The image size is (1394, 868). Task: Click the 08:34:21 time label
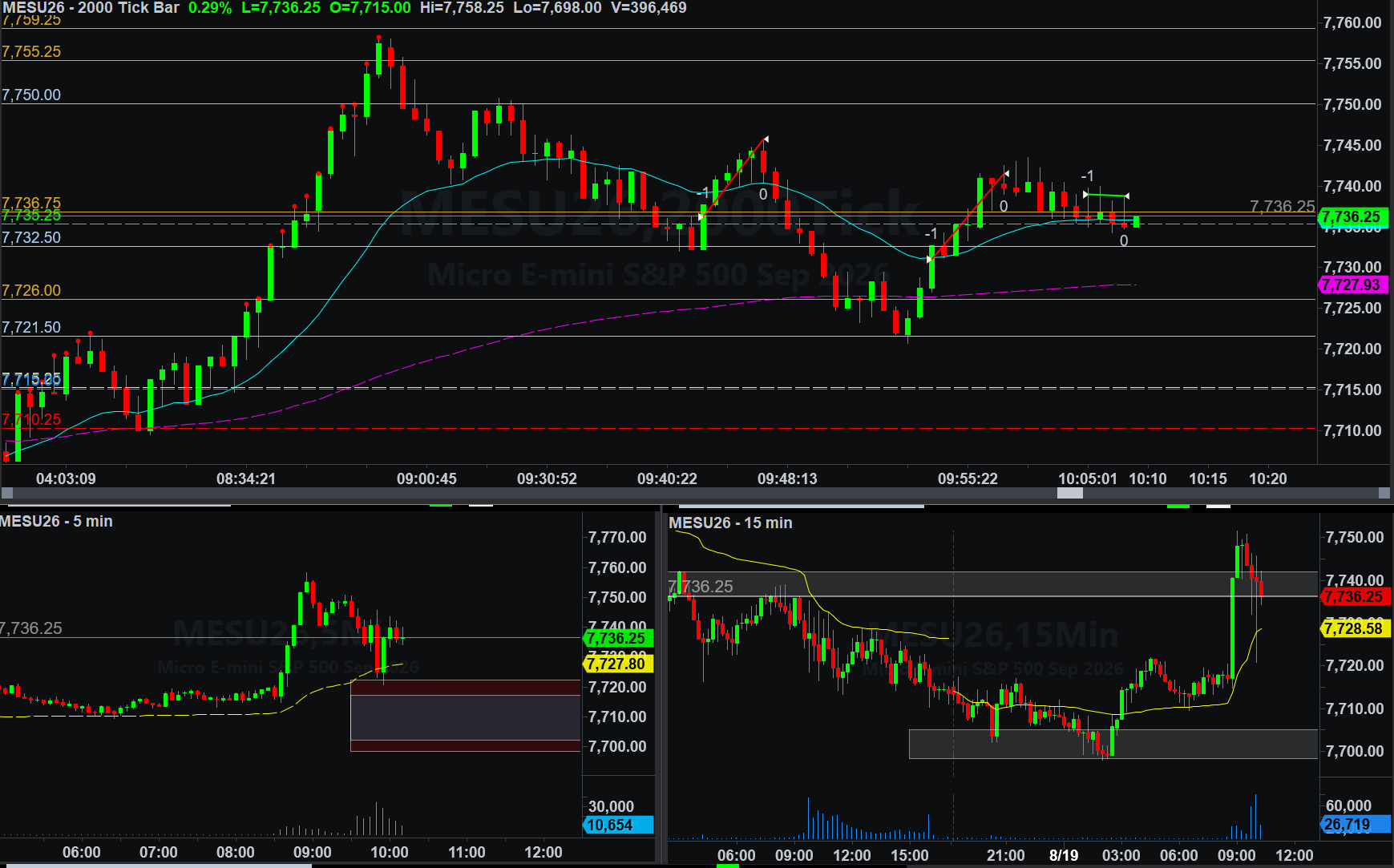coord(246,478)
